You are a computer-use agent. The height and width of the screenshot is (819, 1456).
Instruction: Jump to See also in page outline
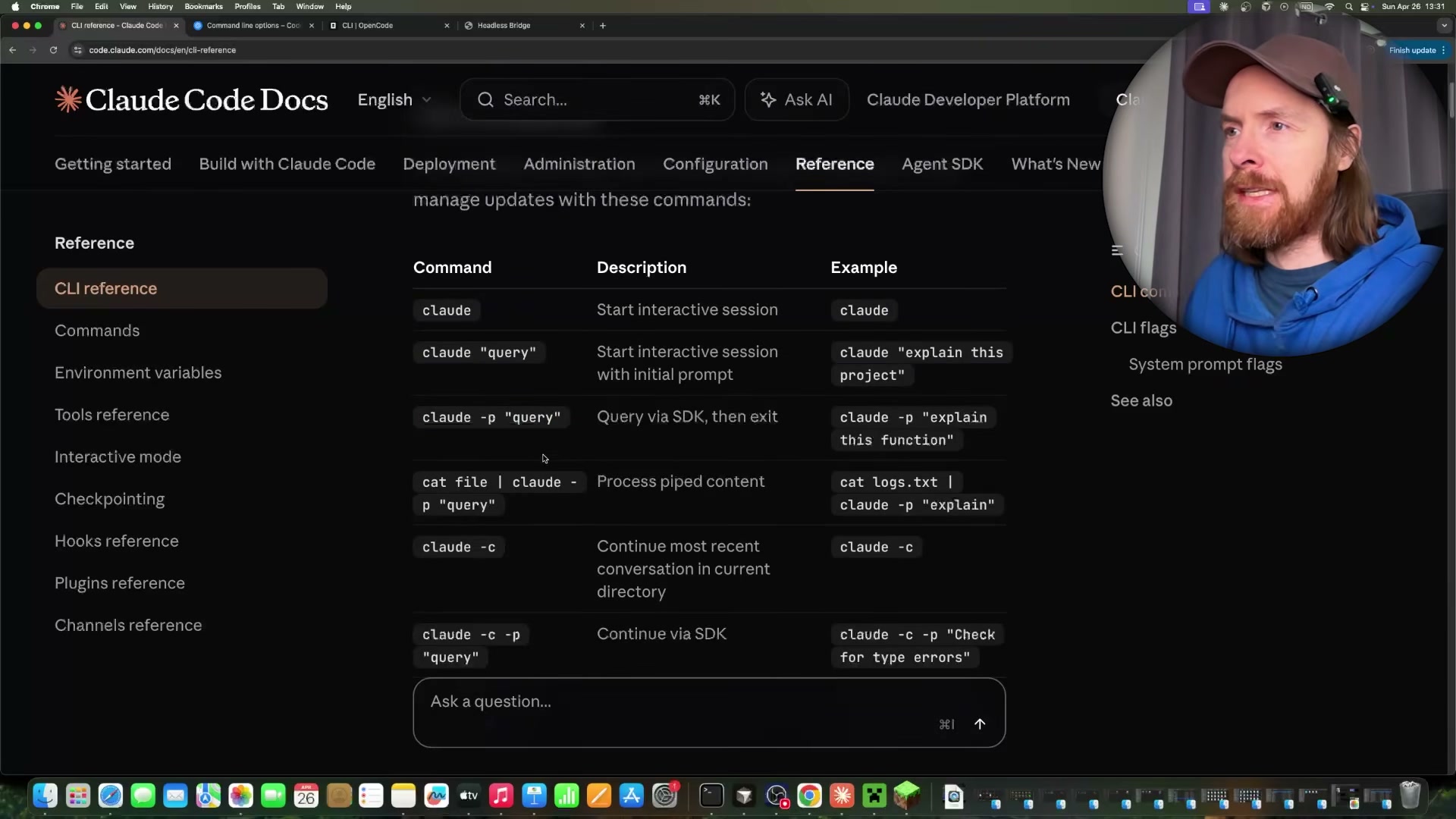(x=1141, y=400)
